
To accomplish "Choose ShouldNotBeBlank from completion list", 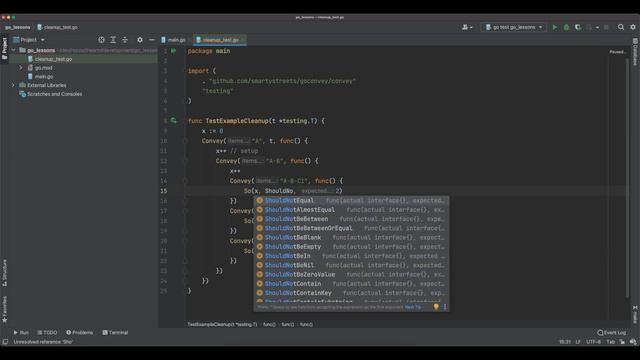I will coord(351,238).
